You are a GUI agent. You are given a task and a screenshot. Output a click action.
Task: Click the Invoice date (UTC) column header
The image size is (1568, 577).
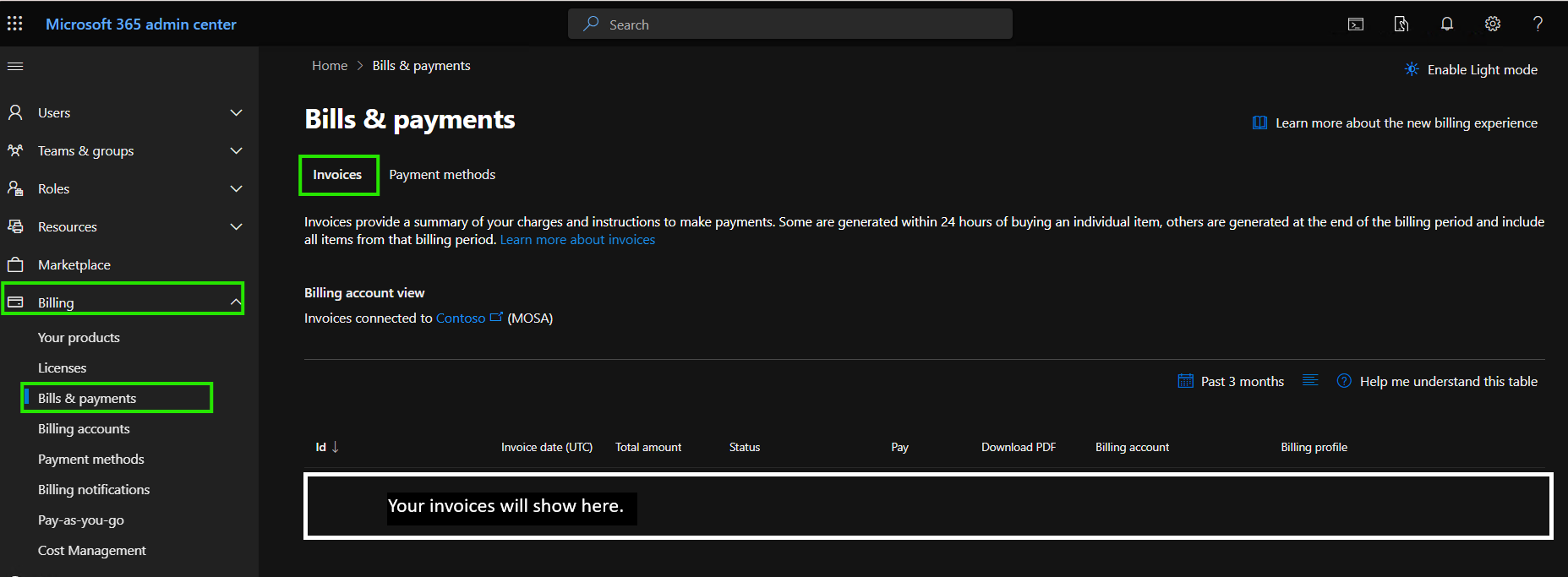tap(547, 447)
